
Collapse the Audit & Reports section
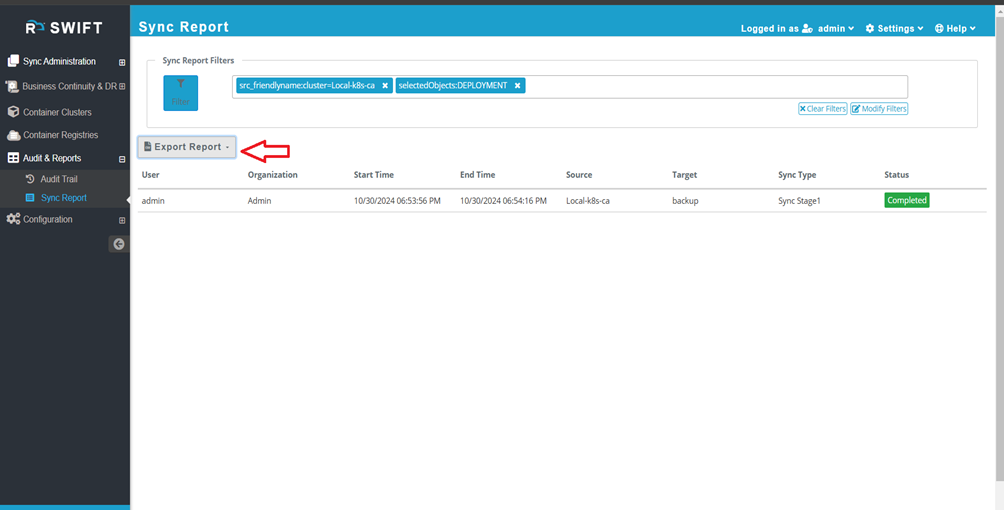tap(122, 159)
